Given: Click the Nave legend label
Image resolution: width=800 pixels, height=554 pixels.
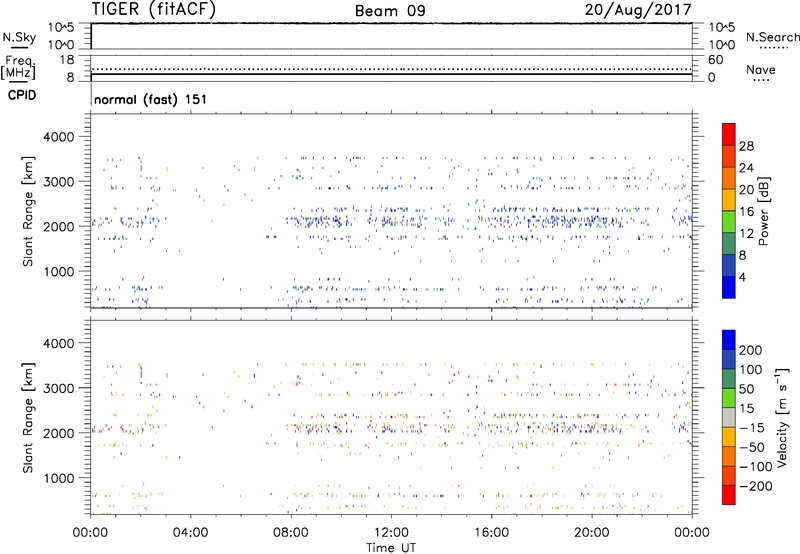Looking at the screenshot, I should coord(761,69).
